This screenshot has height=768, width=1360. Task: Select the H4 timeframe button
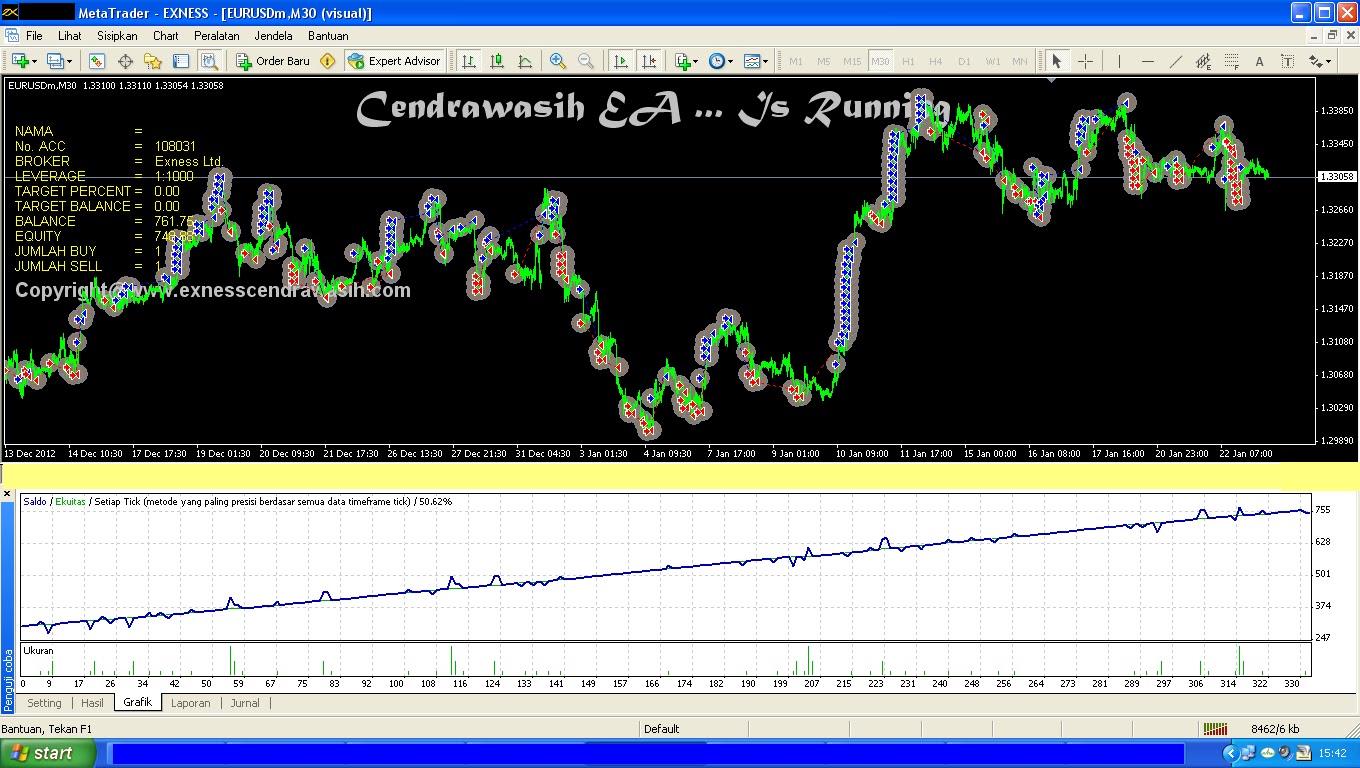pos(936,61)
